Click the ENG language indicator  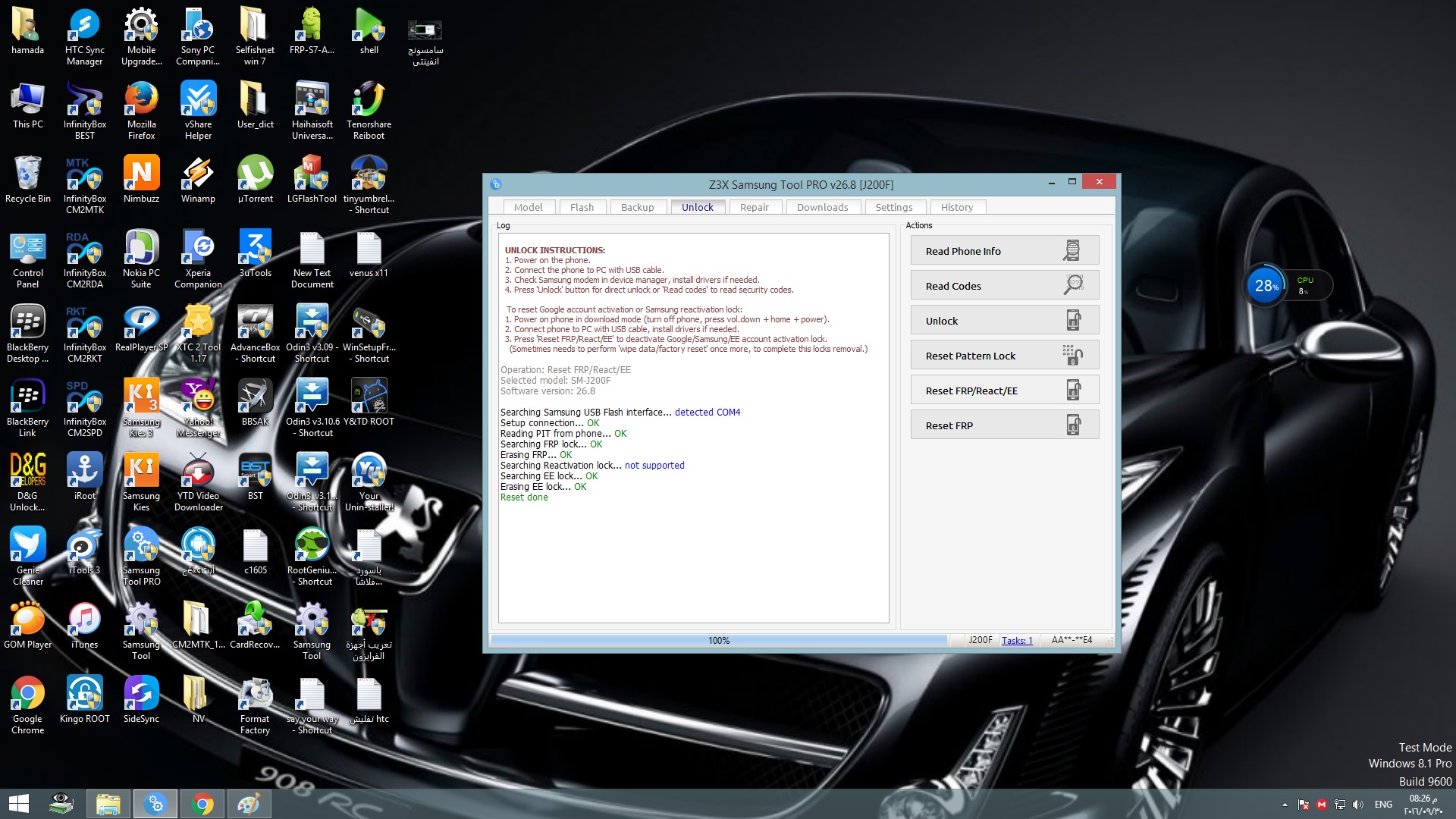coord(1383,805)
